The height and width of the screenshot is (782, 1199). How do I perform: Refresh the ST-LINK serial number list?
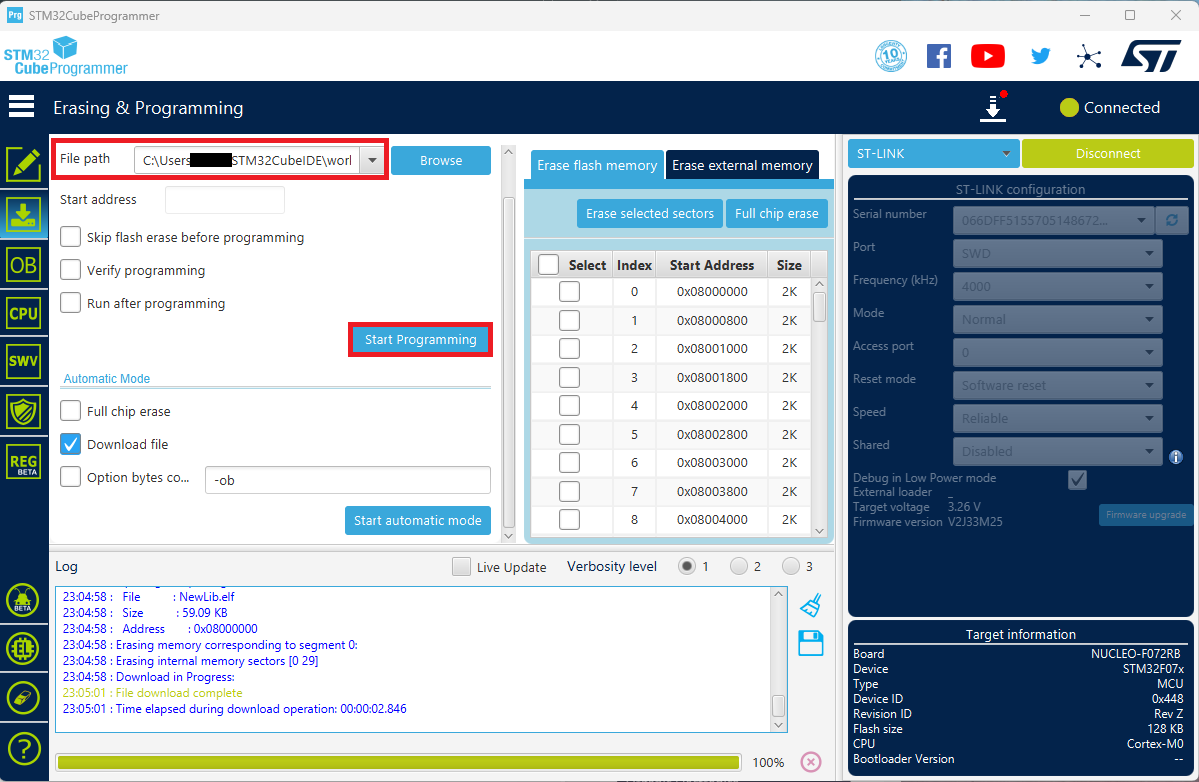click(1171, 220)
